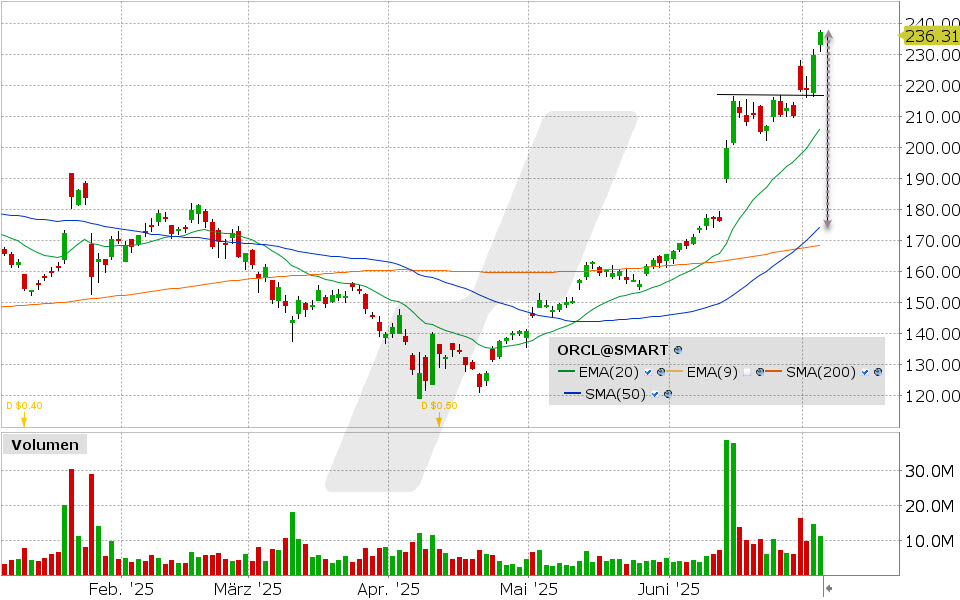This screenshot has height=600, width=960.
Task: Click the 10.0M volume axis label
Action: pyautogui.click(x=929, y=541)
